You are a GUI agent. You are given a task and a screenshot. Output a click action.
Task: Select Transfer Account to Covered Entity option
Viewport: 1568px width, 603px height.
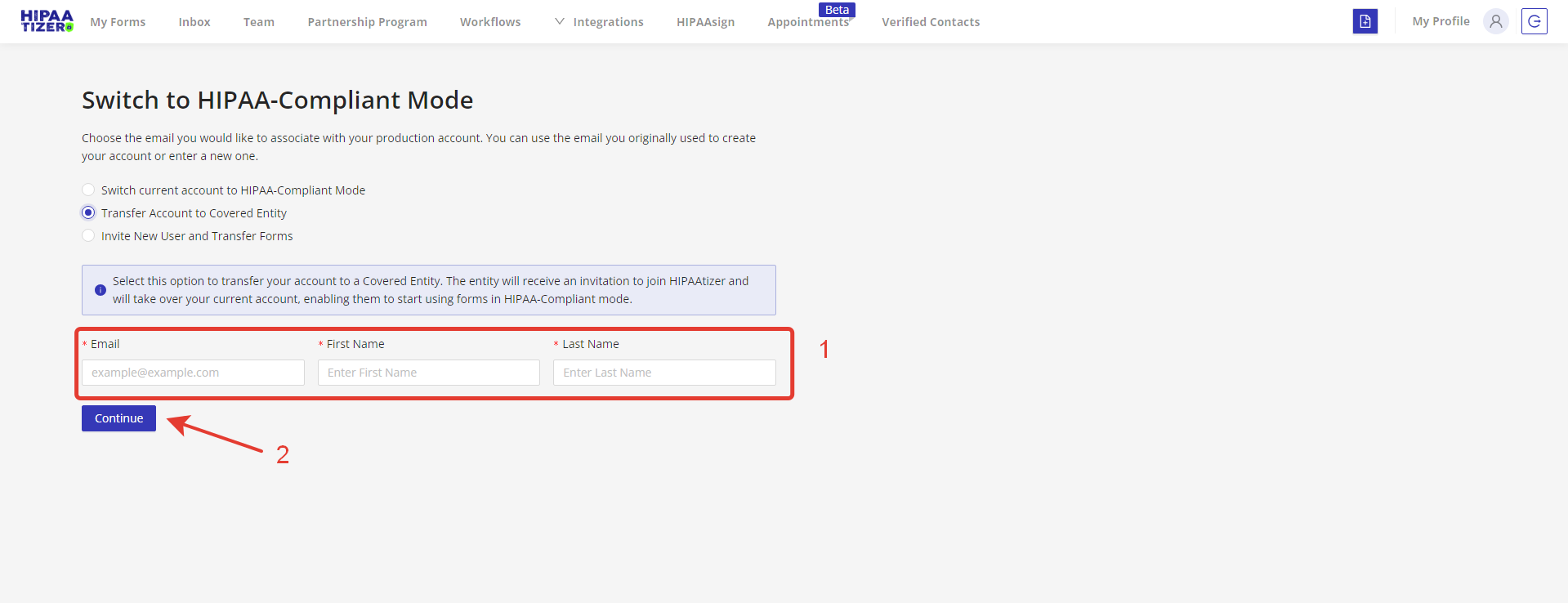(88, 213)
